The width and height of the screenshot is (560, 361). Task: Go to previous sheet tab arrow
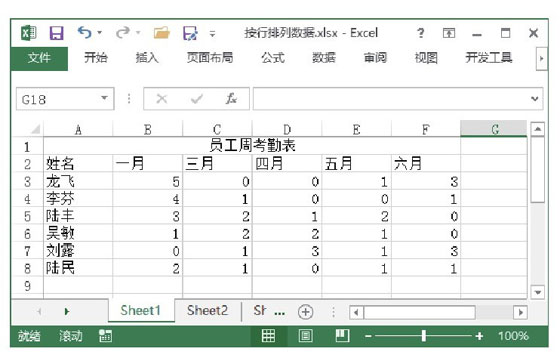pos(39,311)
